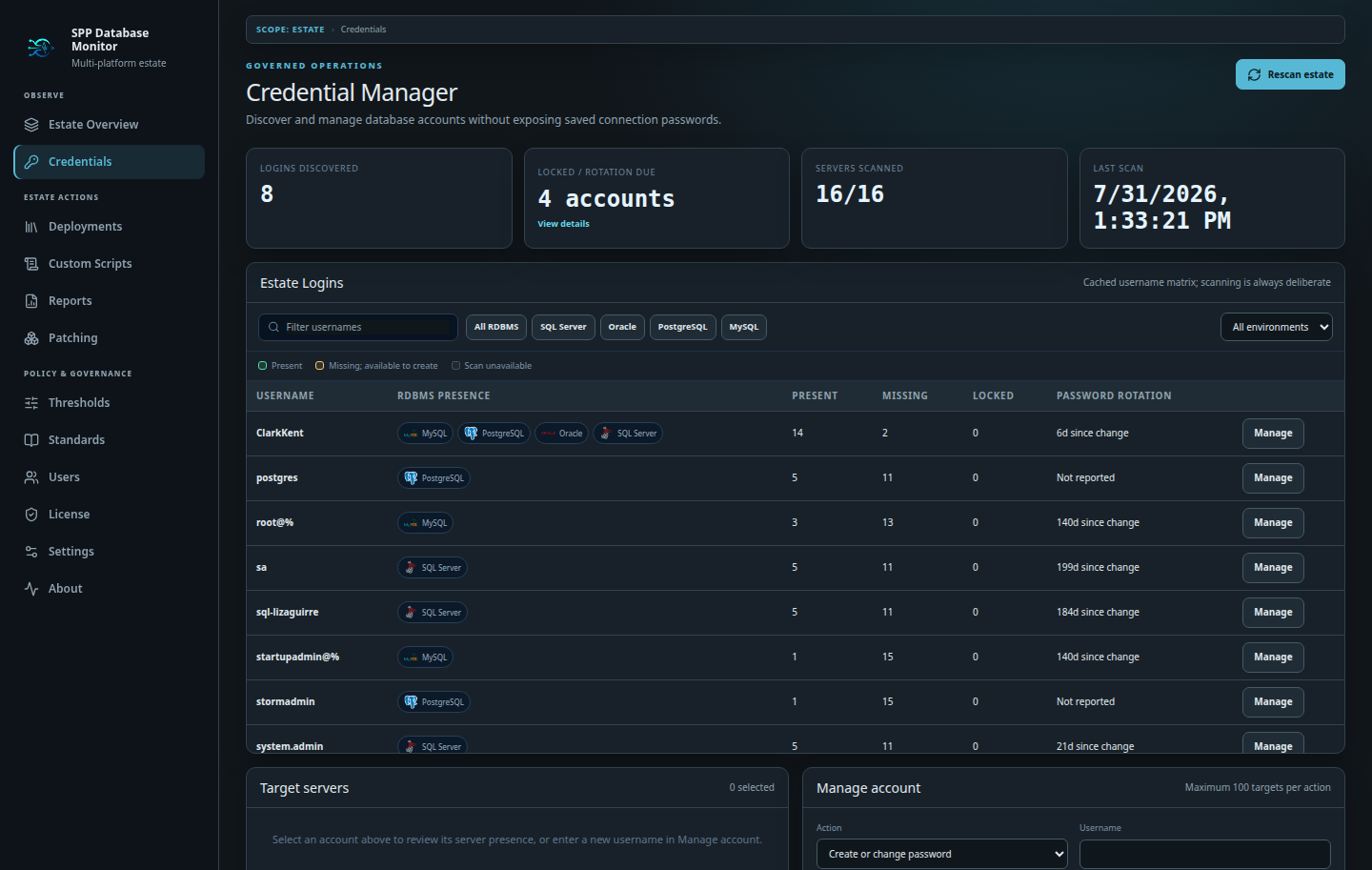Manage the sql-lizaguirre account
This screenshot has height=870, width=1372.
click(x=1273, y=613)
